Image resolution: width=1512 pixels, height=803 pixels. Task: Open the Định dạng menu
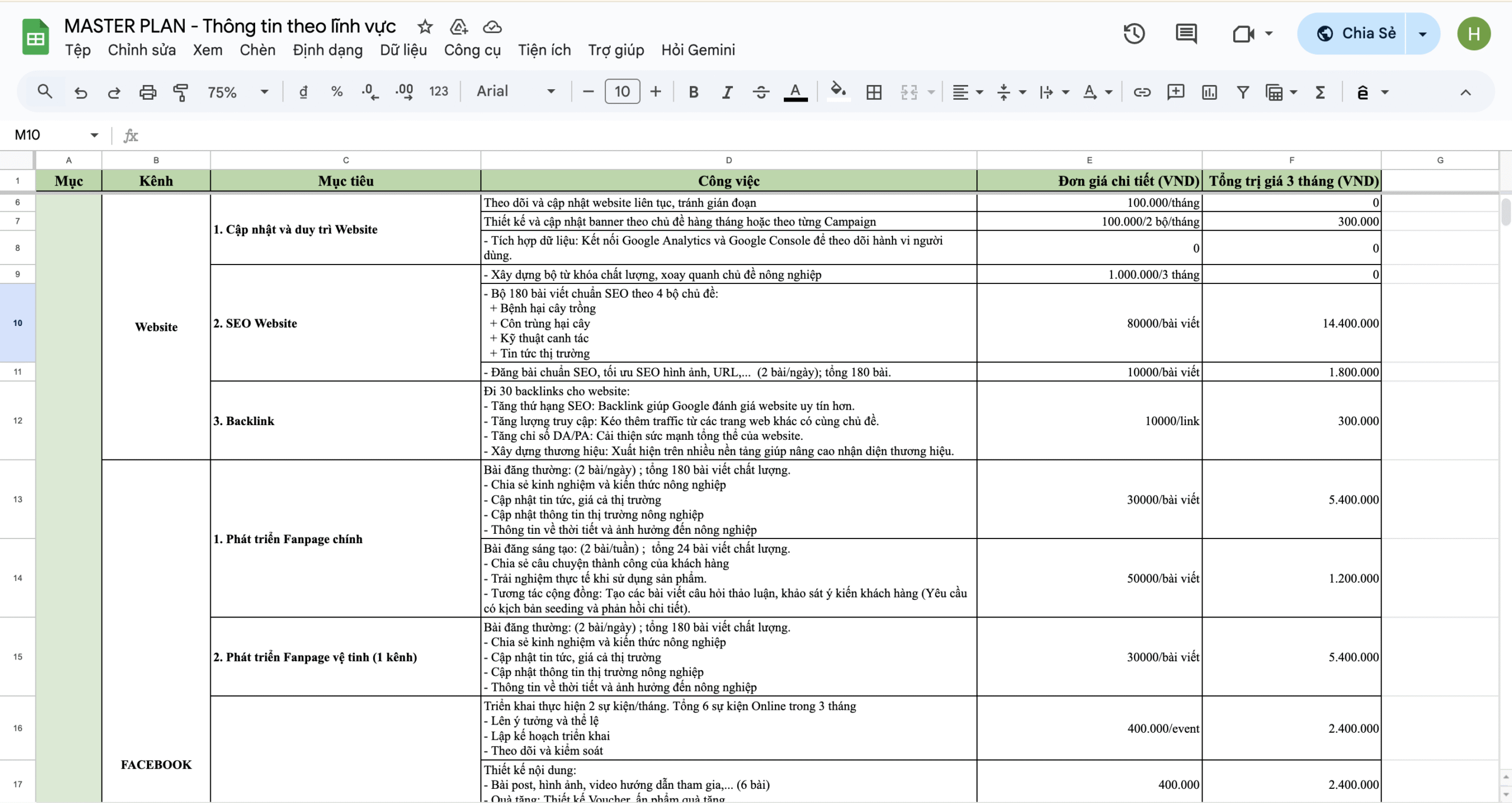[327, 50]
